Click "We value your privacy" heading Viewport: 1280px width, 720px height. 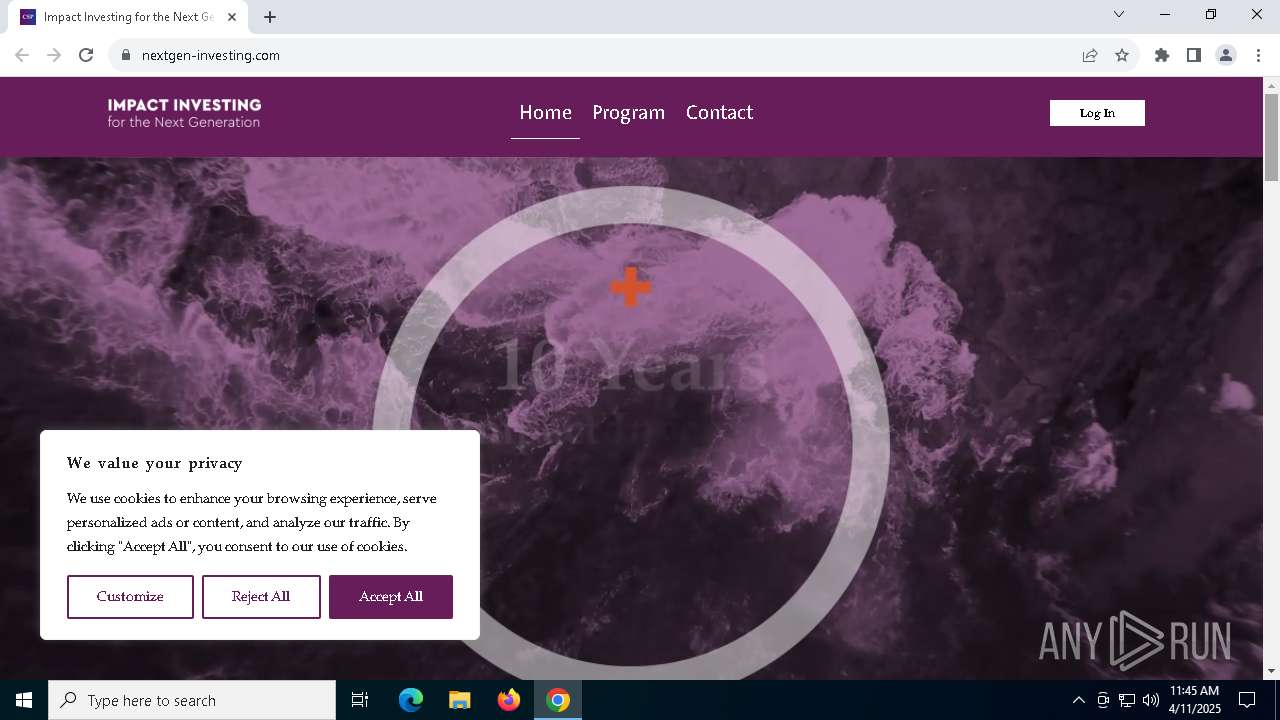(155, 463)
